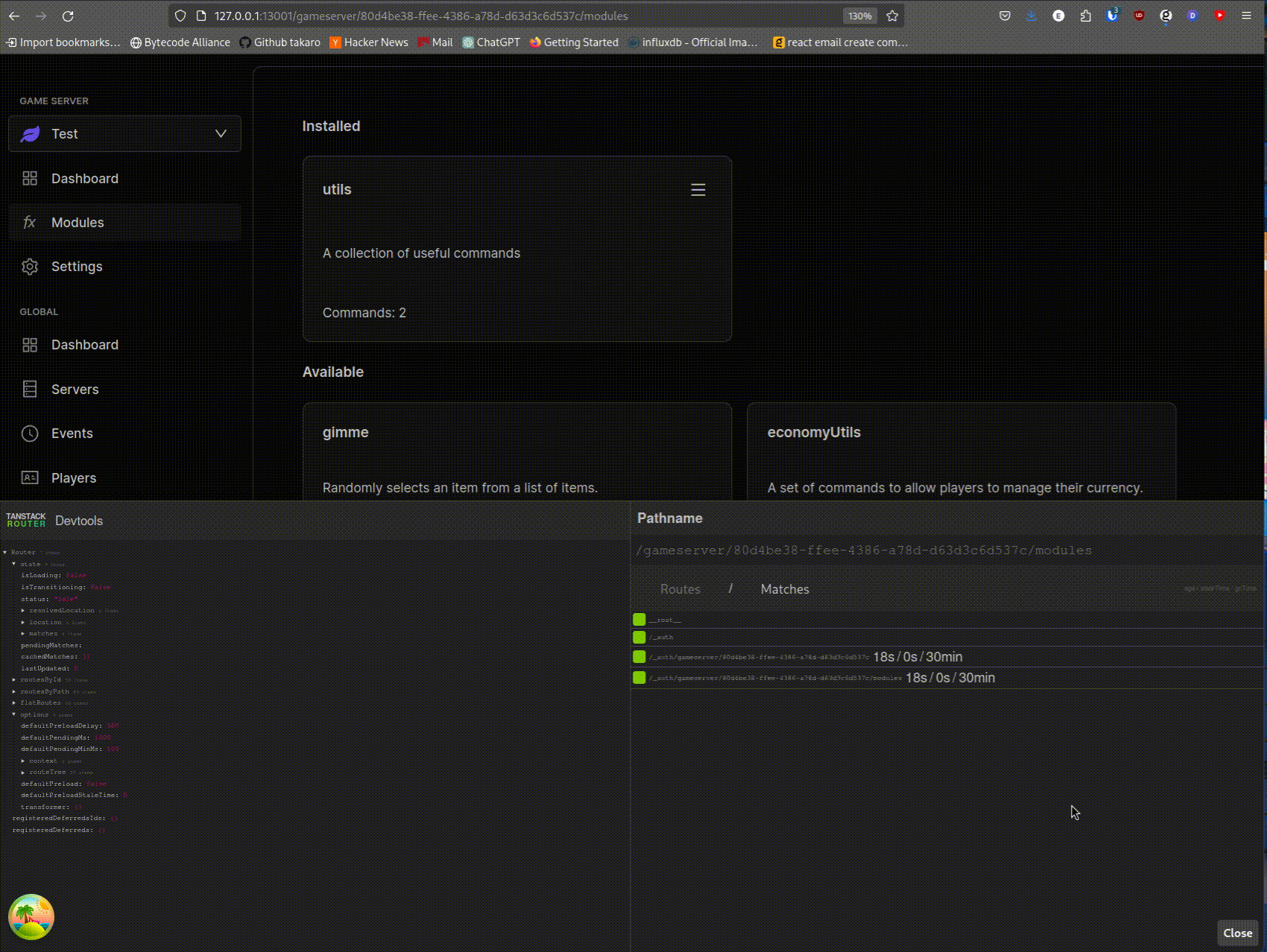1267x952 pixels.
Task: Open the utils module hamburger menu
Action: click(x=698, y=190)
